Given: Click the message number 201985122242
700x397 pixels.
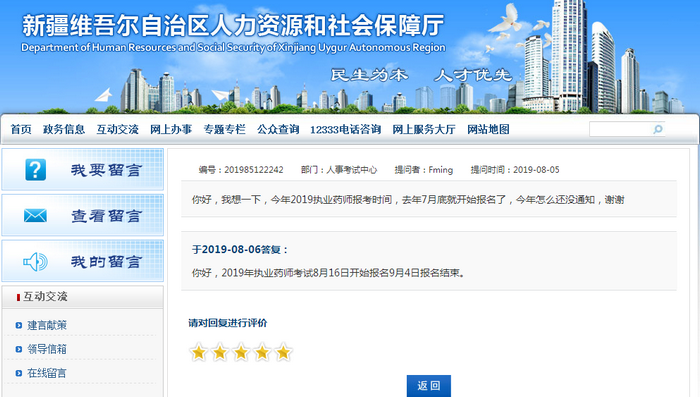Looking at the screenshot, I should [254, 170].
